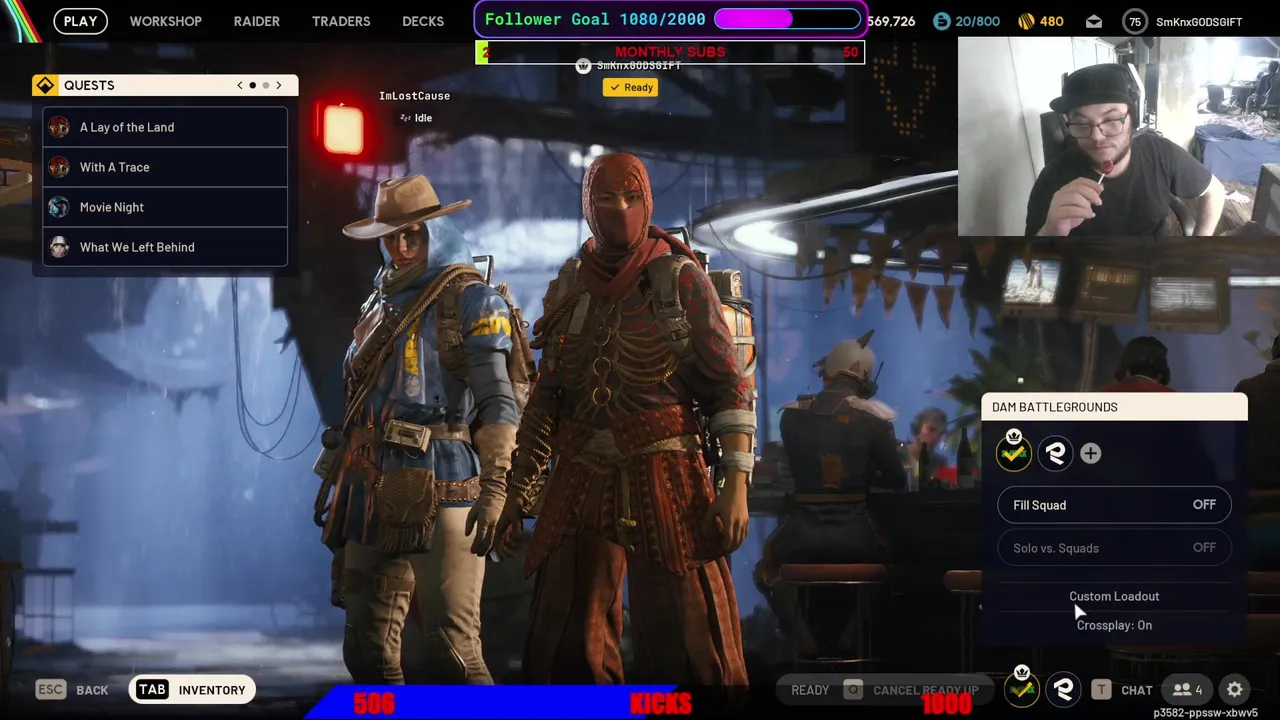The height and width of the screenshot is (720, 1280).
Task: Click the party leader avatar in the bottom bar
Action: point(1022,688)
